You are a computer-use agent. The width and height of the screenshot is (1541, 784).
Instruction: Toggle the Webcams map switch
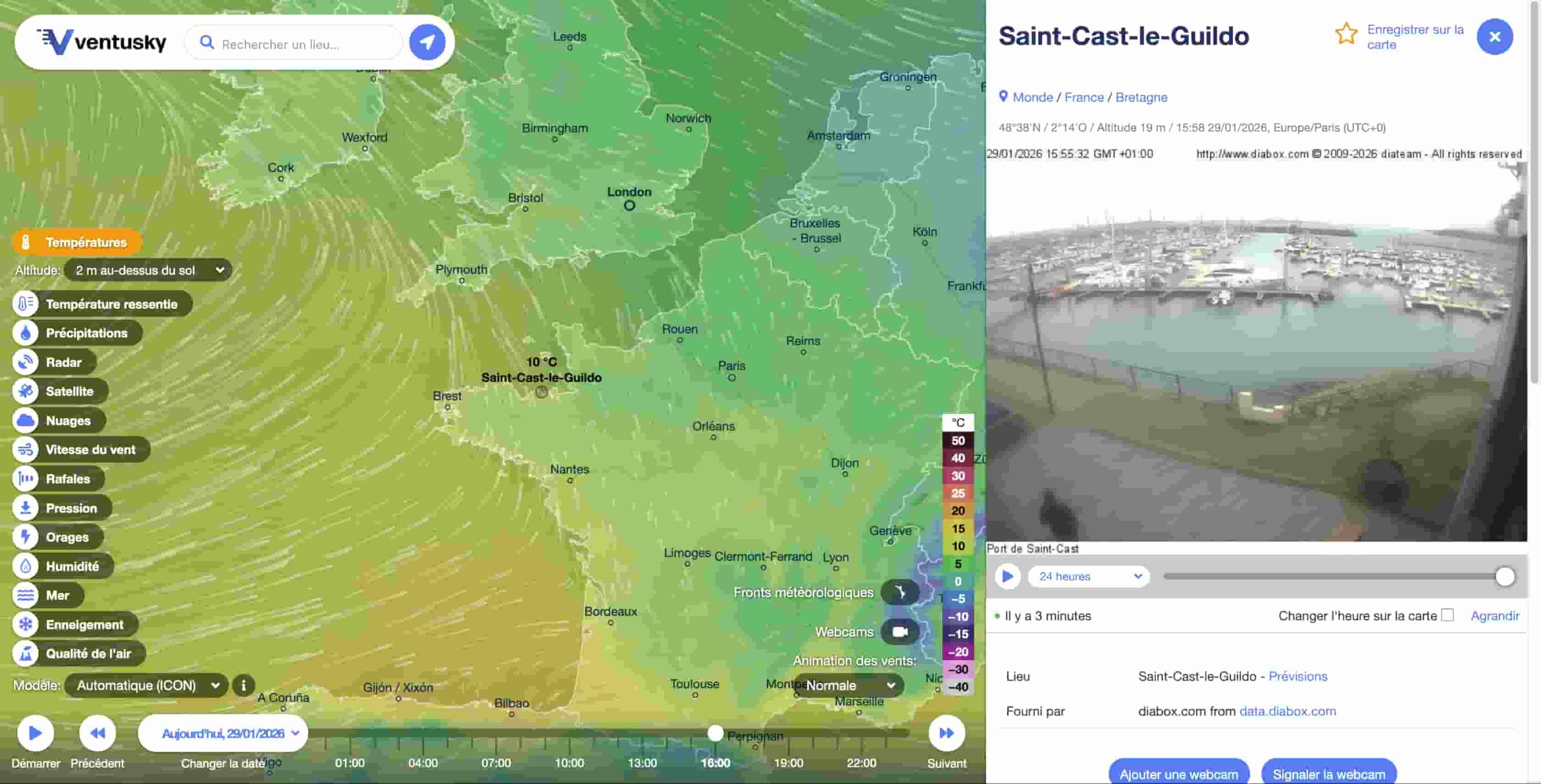tap(899, 632)
